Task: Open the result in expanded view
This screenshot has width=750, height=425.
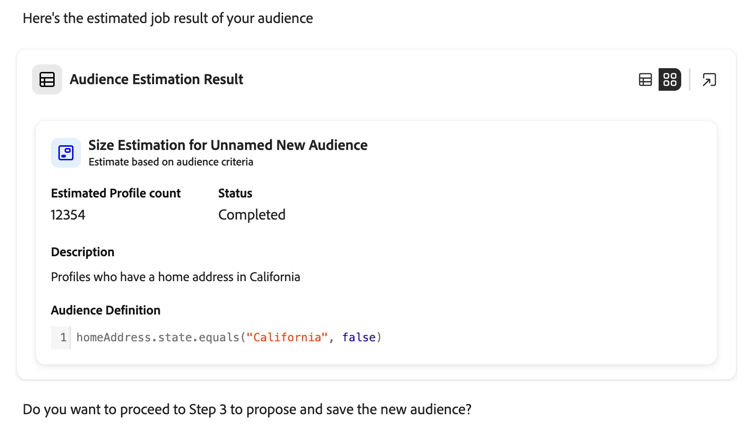Action: click(709, 80)
